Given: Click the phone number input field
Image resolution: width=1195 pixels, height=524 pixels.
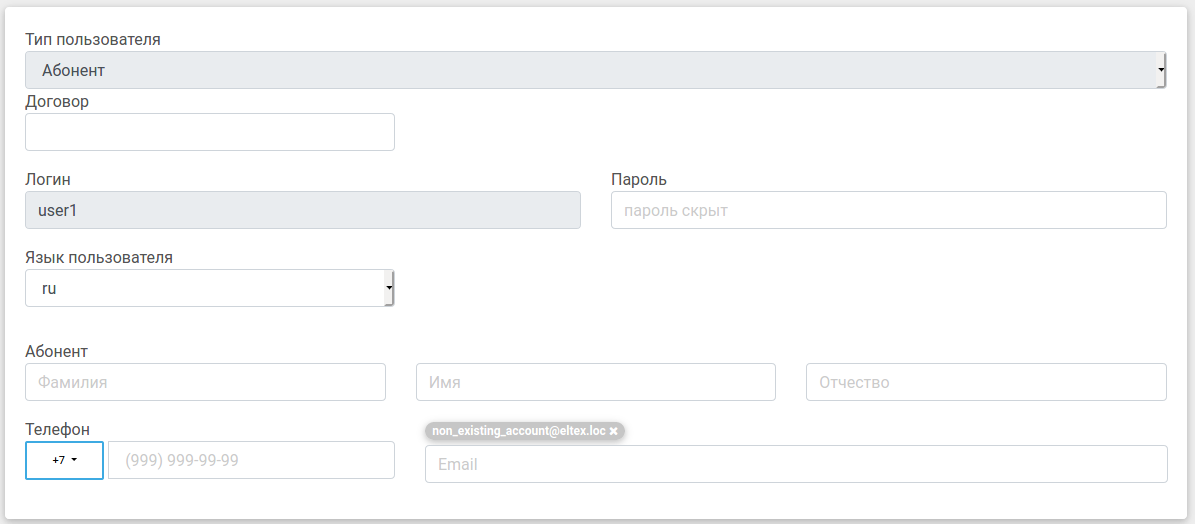Looking at the screenshot, I should coord(251,460).
